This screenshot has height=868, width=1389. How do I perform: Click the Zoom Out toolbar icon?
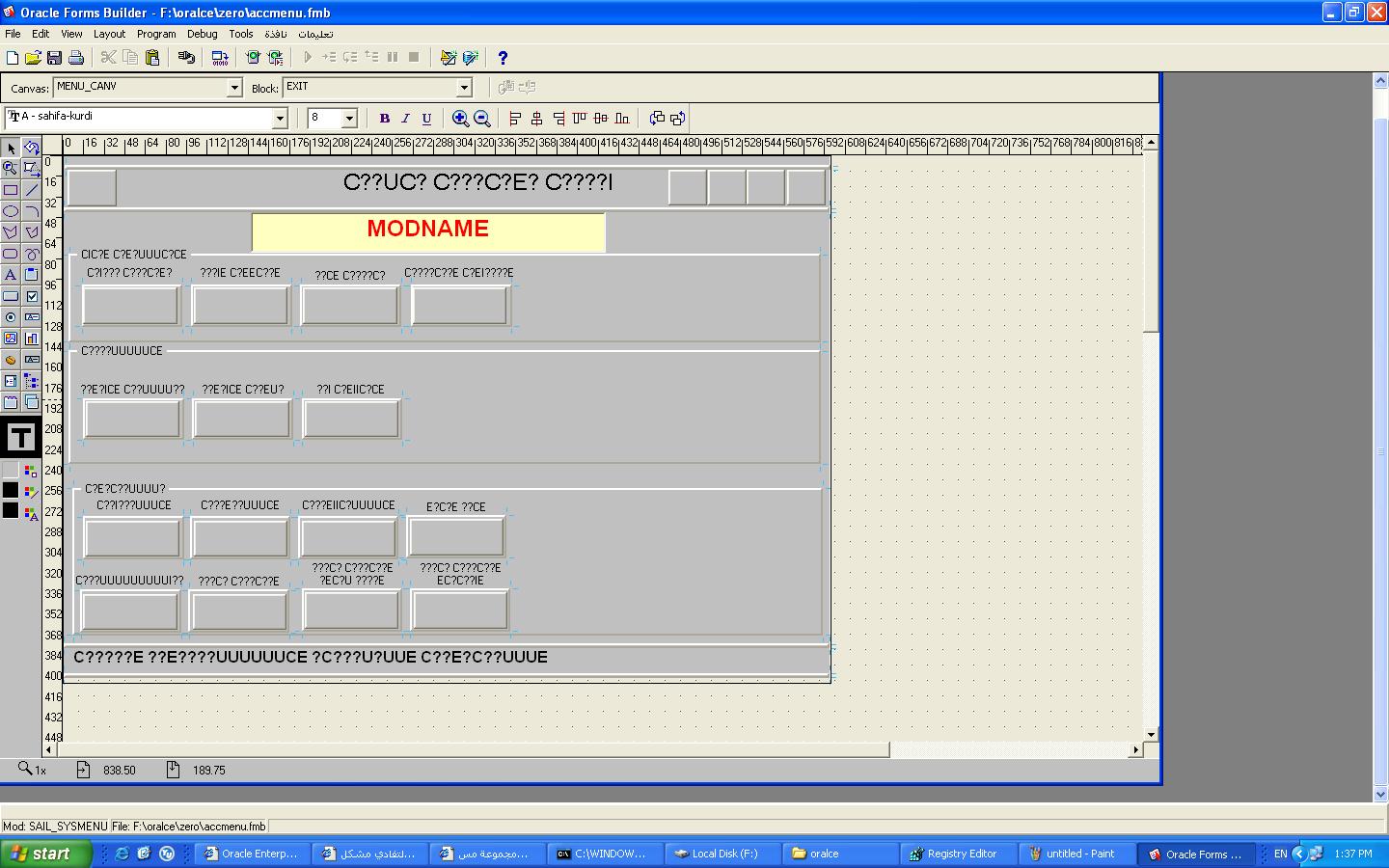coord(482,119)
